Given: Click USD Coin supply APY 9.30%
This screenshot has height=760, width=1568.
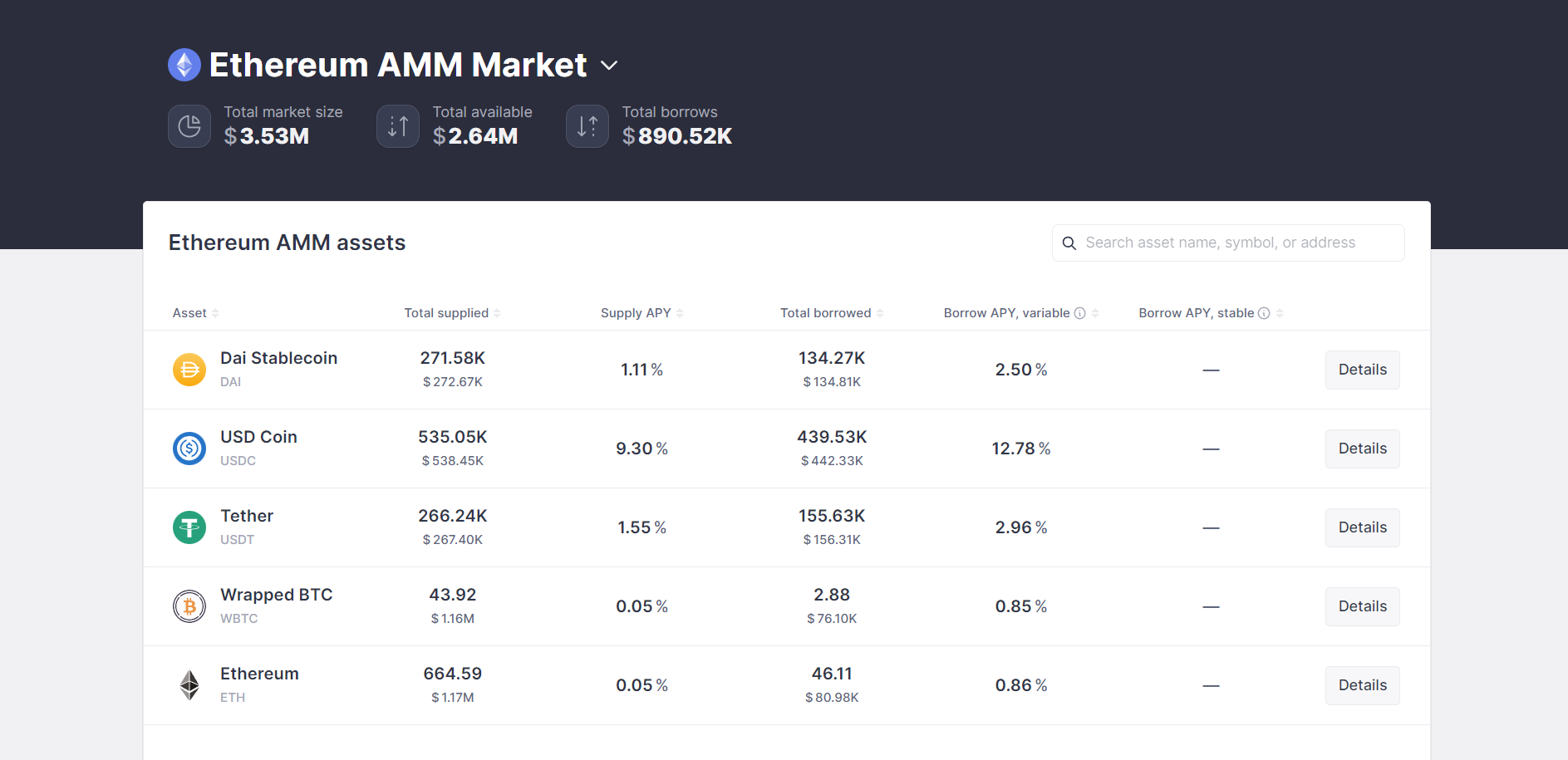Looking at the screenshot, I should pos(641,449).
